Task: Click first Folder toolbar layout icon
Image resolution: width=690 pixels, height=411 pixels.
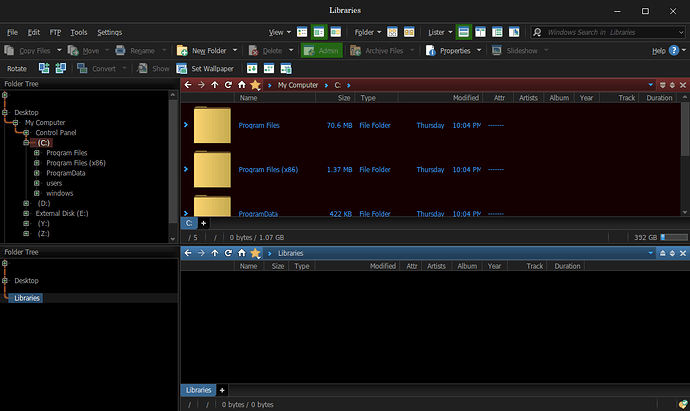Action: 392,32
